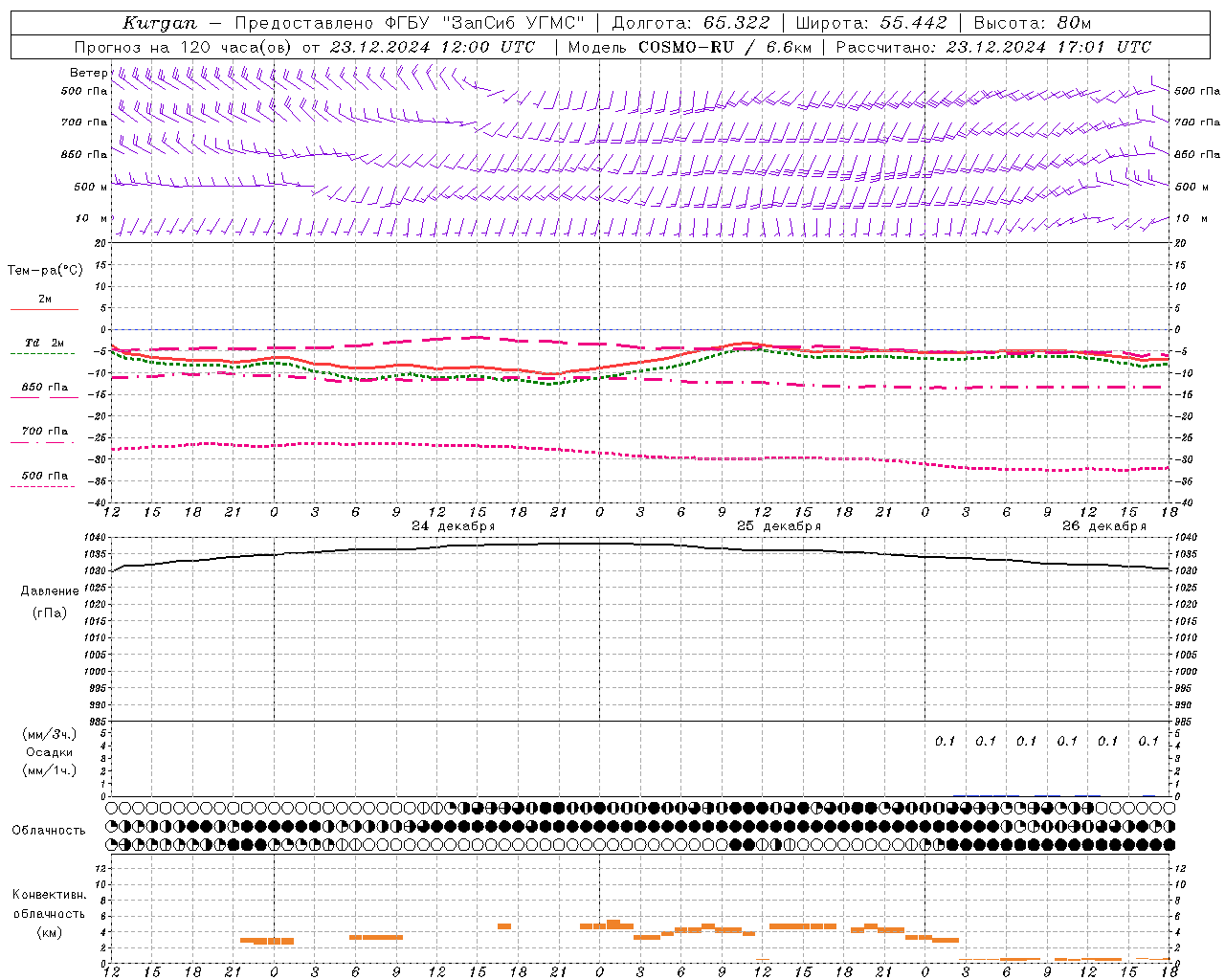Click the "Давление" pressure panel label
The width and height of the screenshot is (1225, 980).
point(50,591)
